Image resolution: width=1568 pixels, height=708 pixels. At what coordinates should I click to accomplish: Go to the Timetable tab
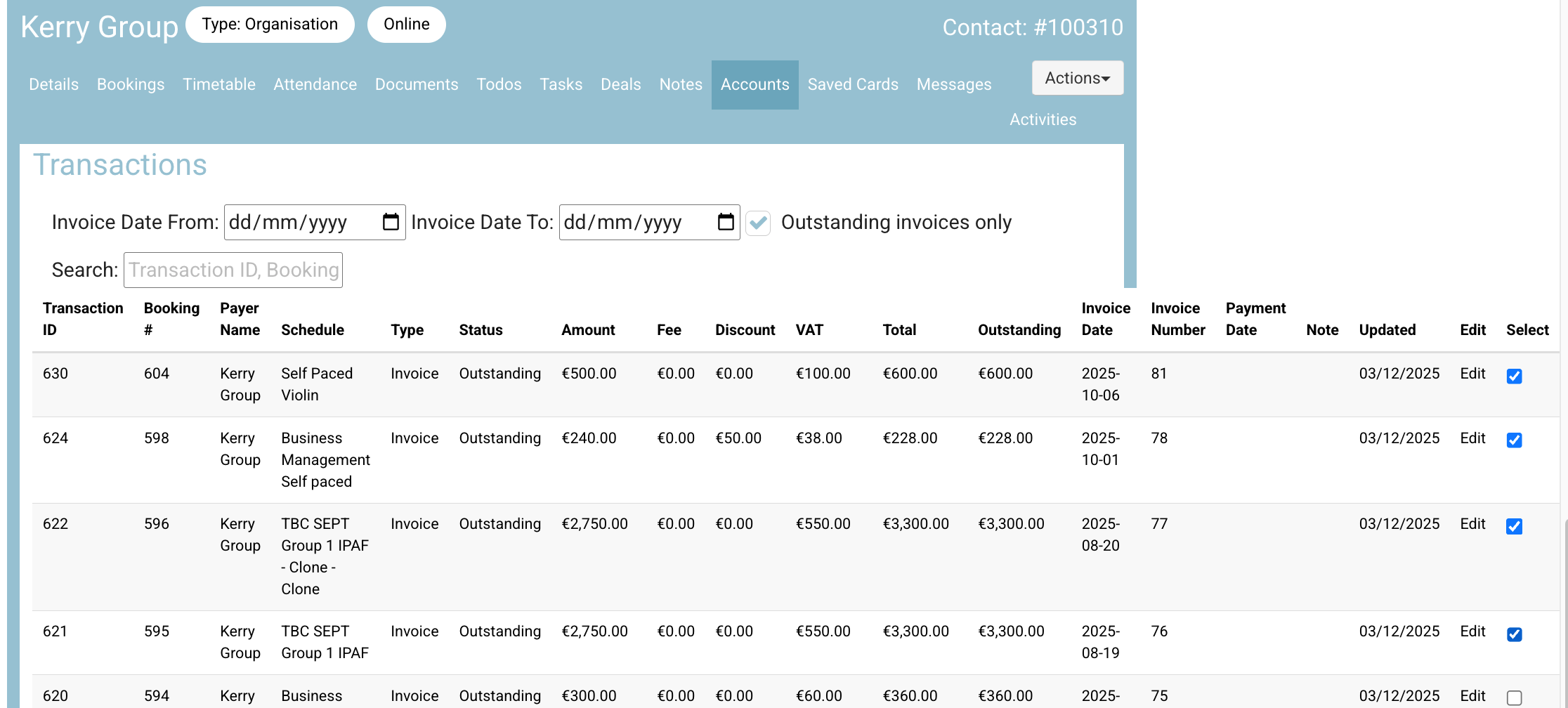[x=219, y=84]
